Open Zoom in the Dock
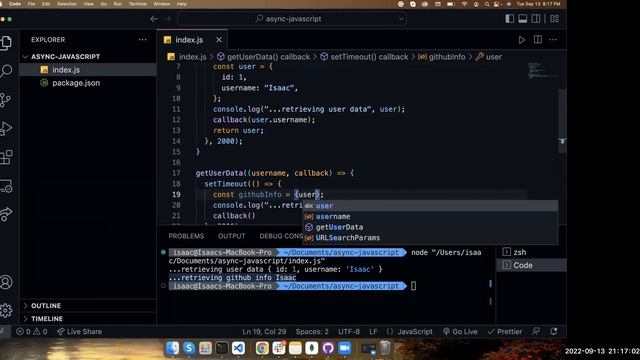This screenshot has height=360, width=640. [x=344, y=348]
